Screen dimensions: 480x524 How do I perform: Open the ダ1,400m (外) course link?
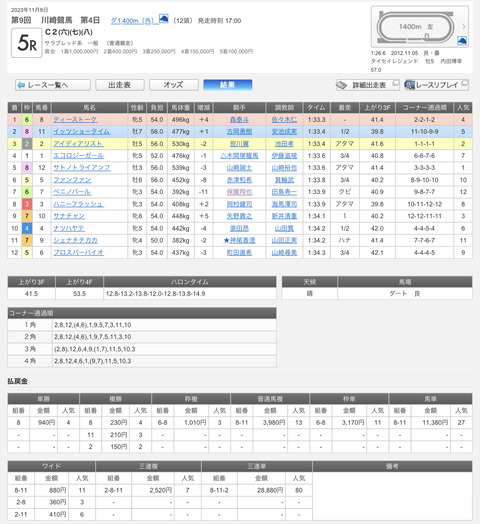[134, 21]
